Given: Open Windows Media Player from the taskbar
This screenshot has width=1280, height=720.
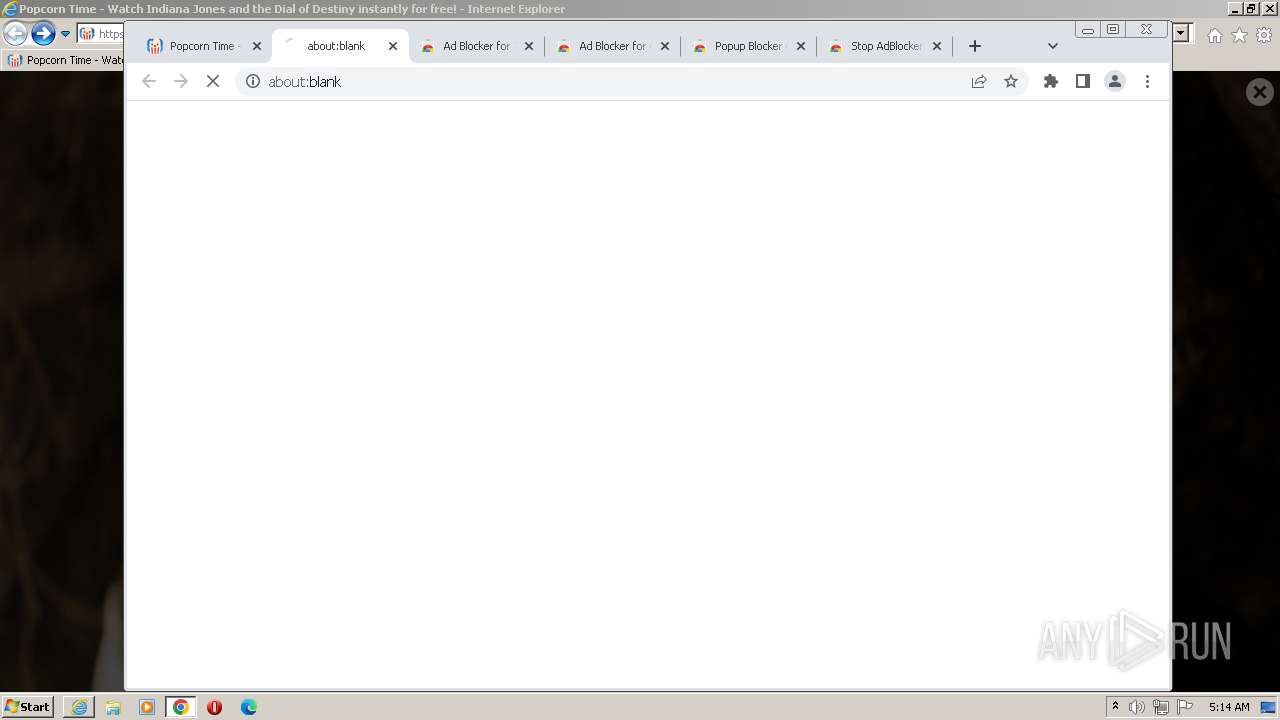Looking at the screenshot, I should pyautogui.click(x=147, y=707).
